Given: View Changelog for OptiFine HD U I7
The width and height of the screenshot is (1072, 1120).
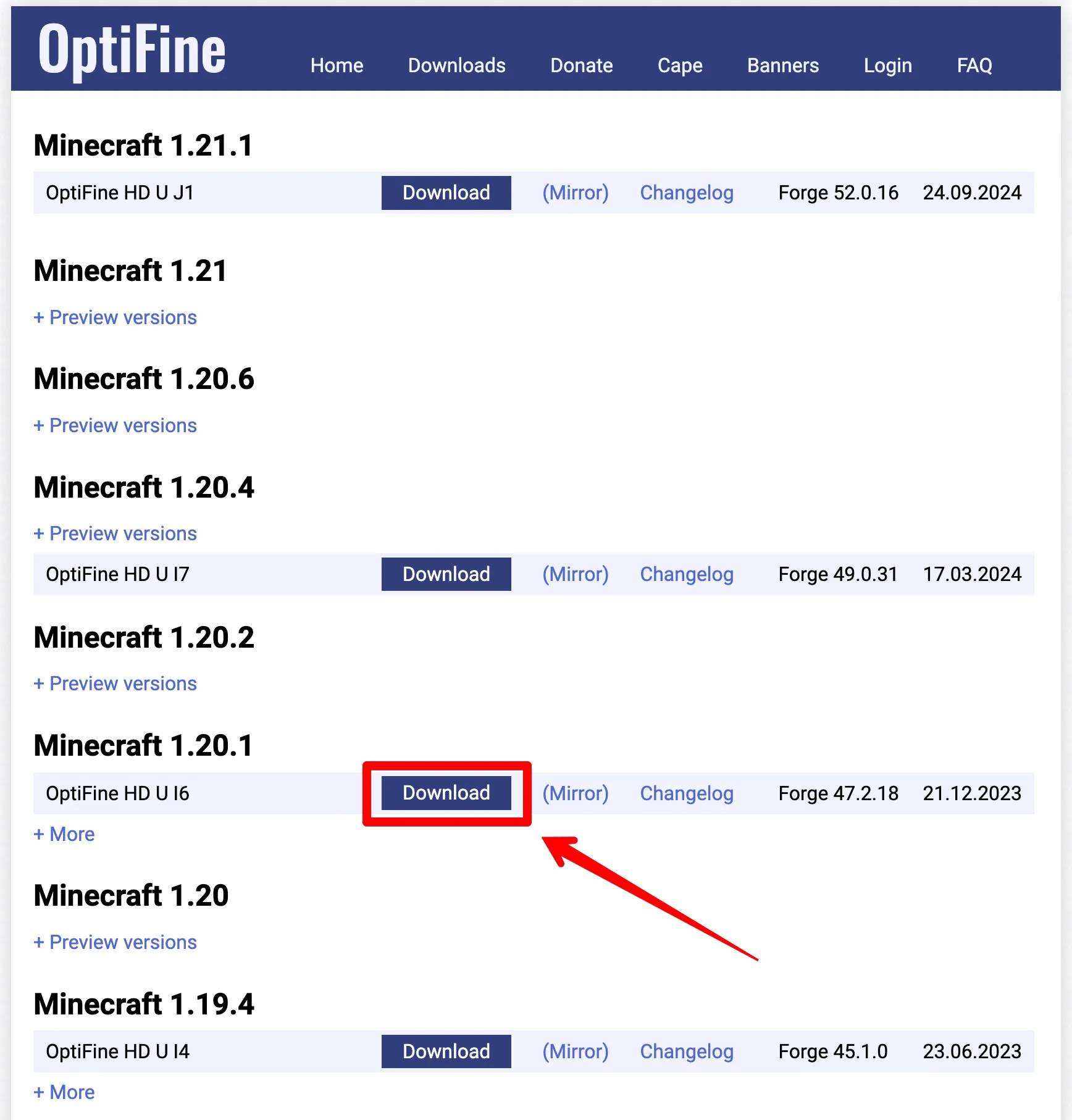Looking at the screenshot, I should pyautogui.click(x=687, y=574).
